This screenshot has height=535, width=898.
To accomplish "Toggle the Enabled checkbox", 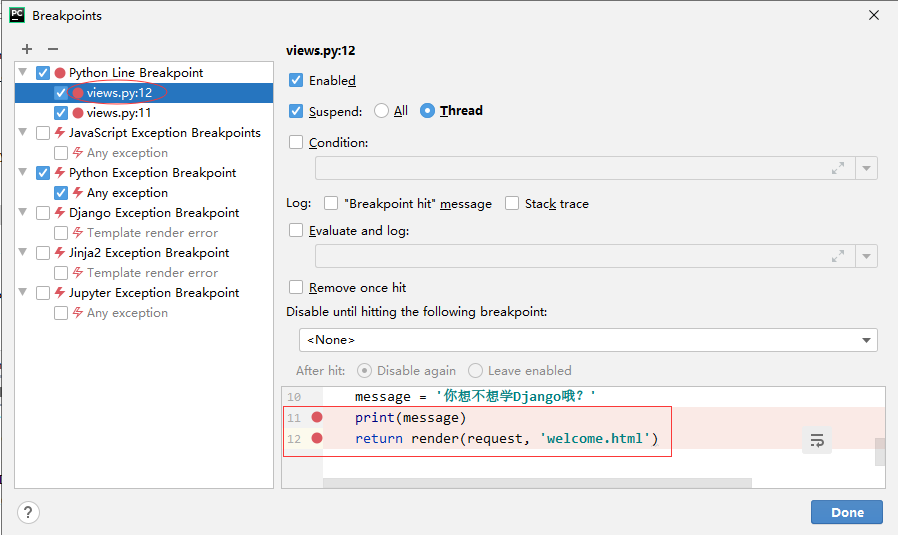I will tap(296, 80).
